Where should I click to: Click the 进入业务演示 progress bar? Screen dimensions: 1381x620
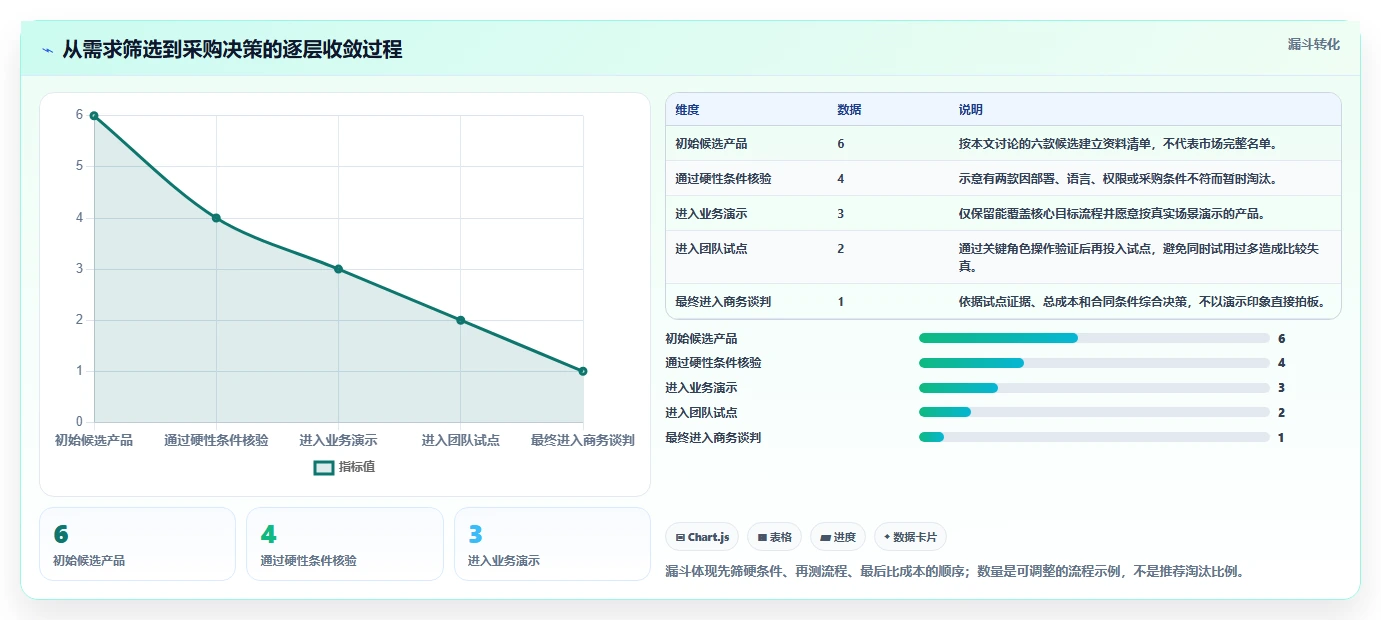coord(1094,388)
